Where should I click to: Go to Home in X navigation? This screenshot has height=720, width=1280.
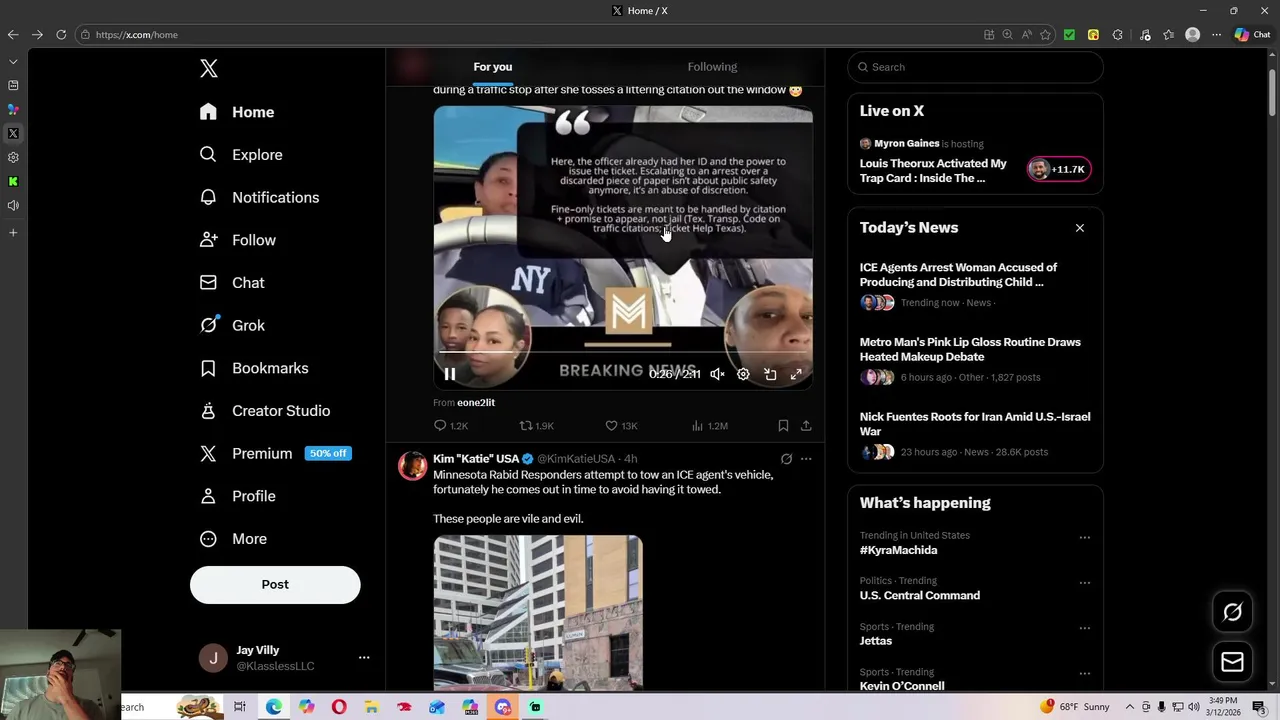(237, 112)
